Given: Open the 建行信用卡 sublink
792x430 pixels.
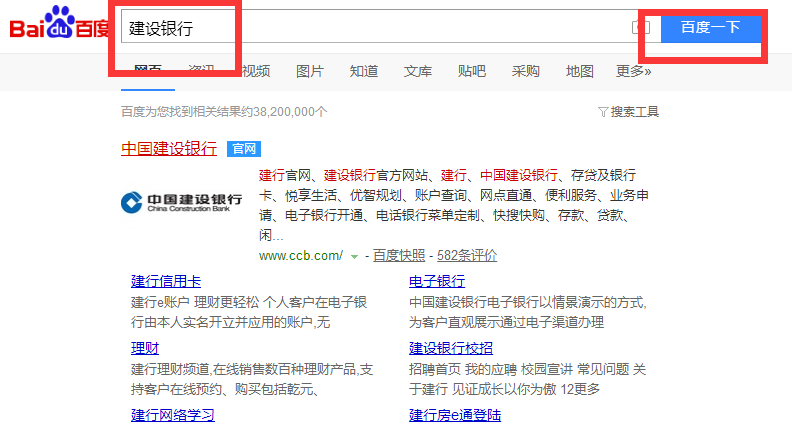Looking at the screenshot, I should pyautogui.click(x=166, y=281).
